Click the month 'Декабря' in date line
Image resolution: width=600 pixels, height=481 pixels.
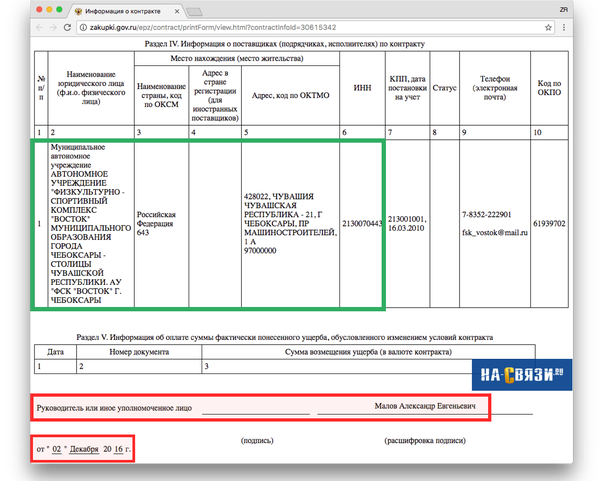pyautogui.click(x=97, y=449)
